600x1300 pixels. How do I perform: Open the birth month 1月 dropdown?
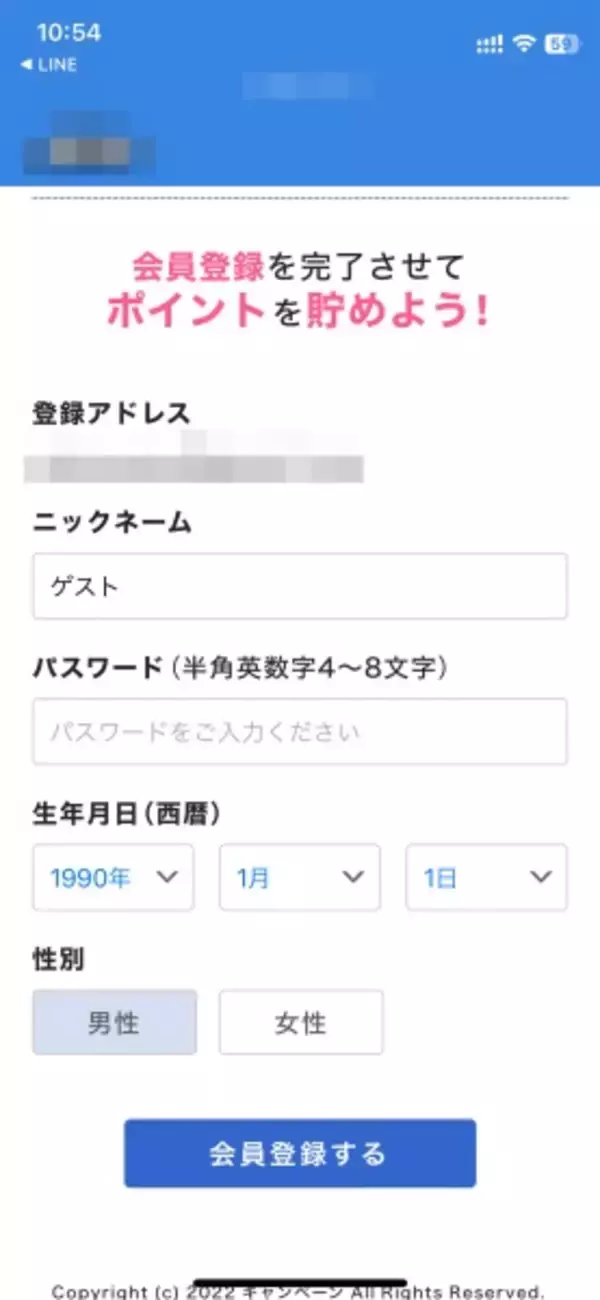tap(299, 877)
